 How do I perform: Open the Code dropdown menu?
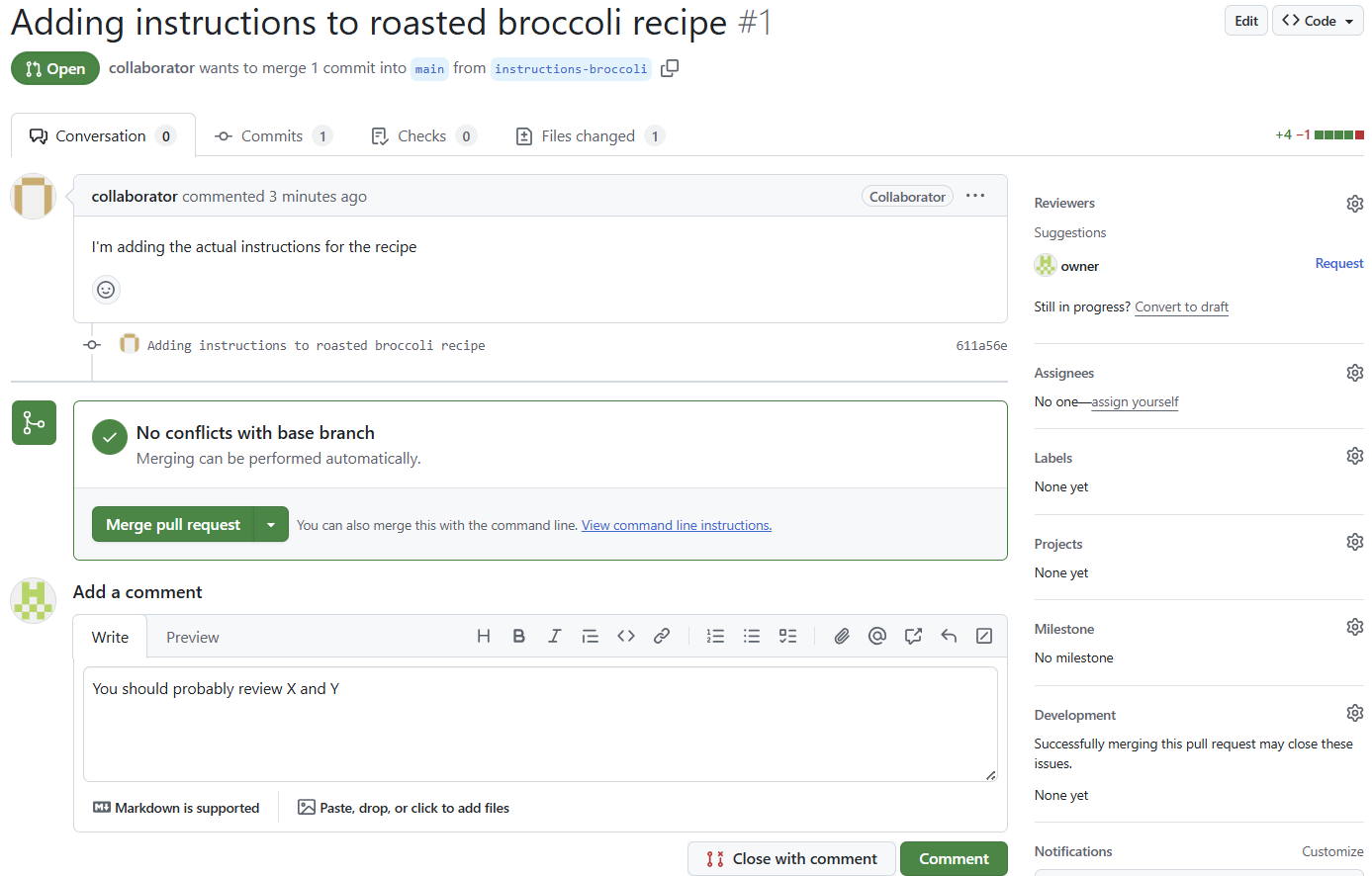pyautogui.click(x=1318, y=20)
